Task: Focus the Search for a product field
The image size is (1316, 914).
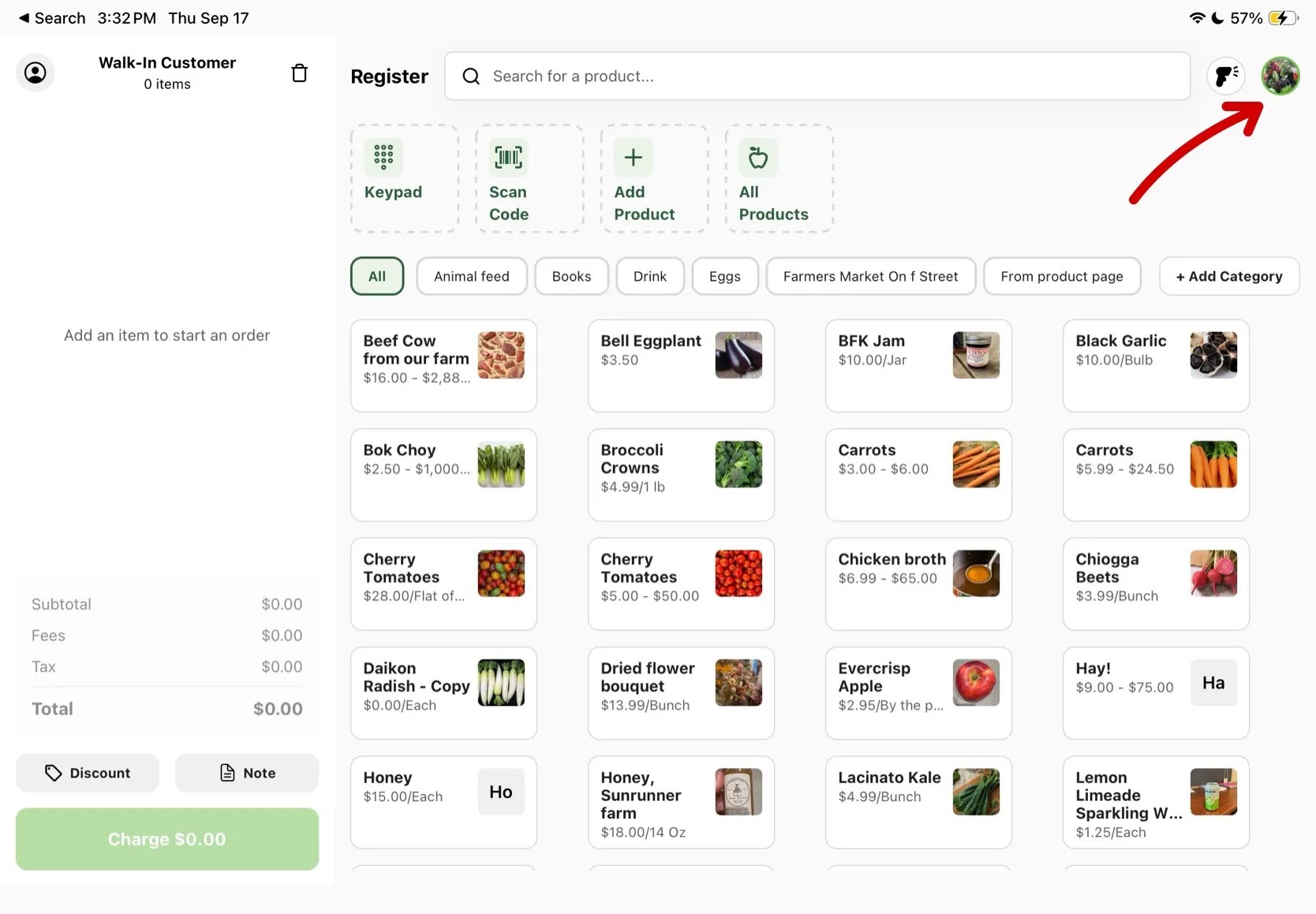Action: click(817, 76)
